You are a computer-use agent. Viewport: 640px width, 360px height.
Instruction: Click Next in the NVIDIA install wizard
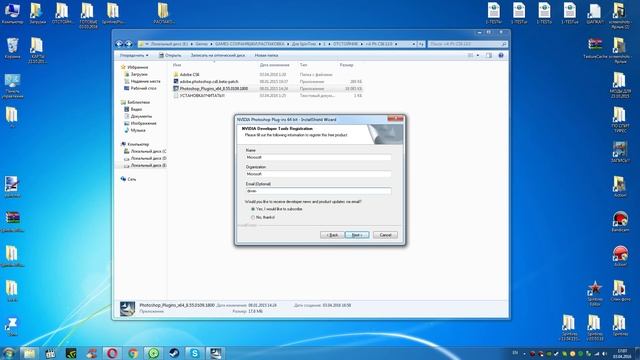coord(357,235)
